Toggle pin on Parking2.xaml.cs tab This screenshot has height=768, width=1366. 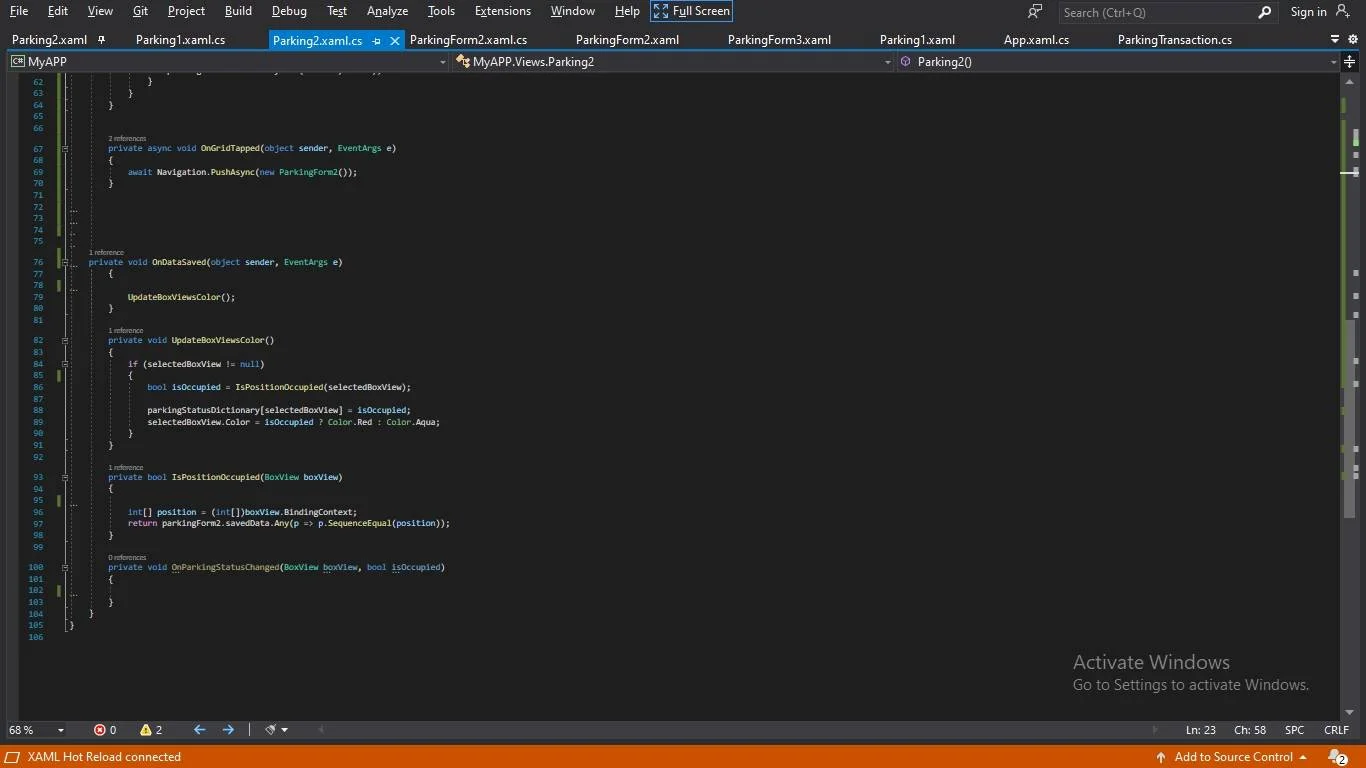click(376, 41)
